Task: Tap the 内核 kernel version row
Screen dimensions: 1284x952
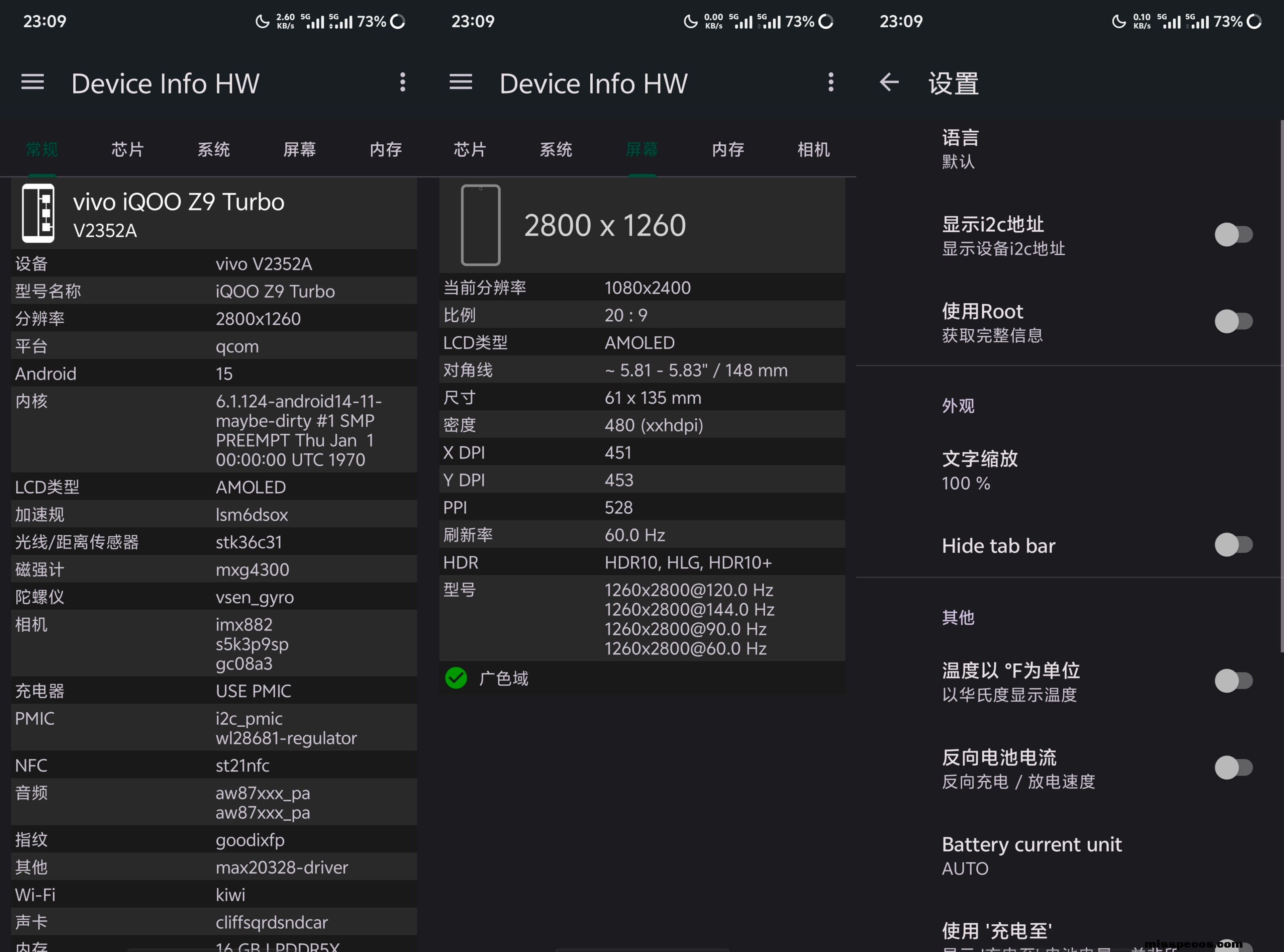Action: [214, 430]
